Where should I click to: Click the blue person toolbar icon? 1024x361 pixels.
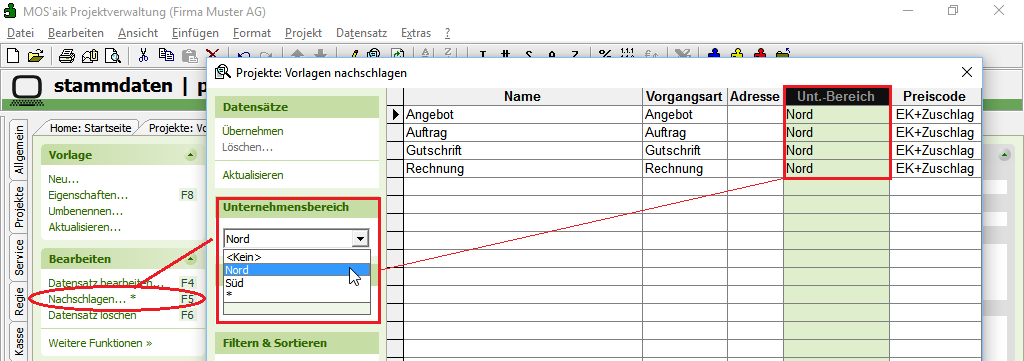click(x=715, y=55)
